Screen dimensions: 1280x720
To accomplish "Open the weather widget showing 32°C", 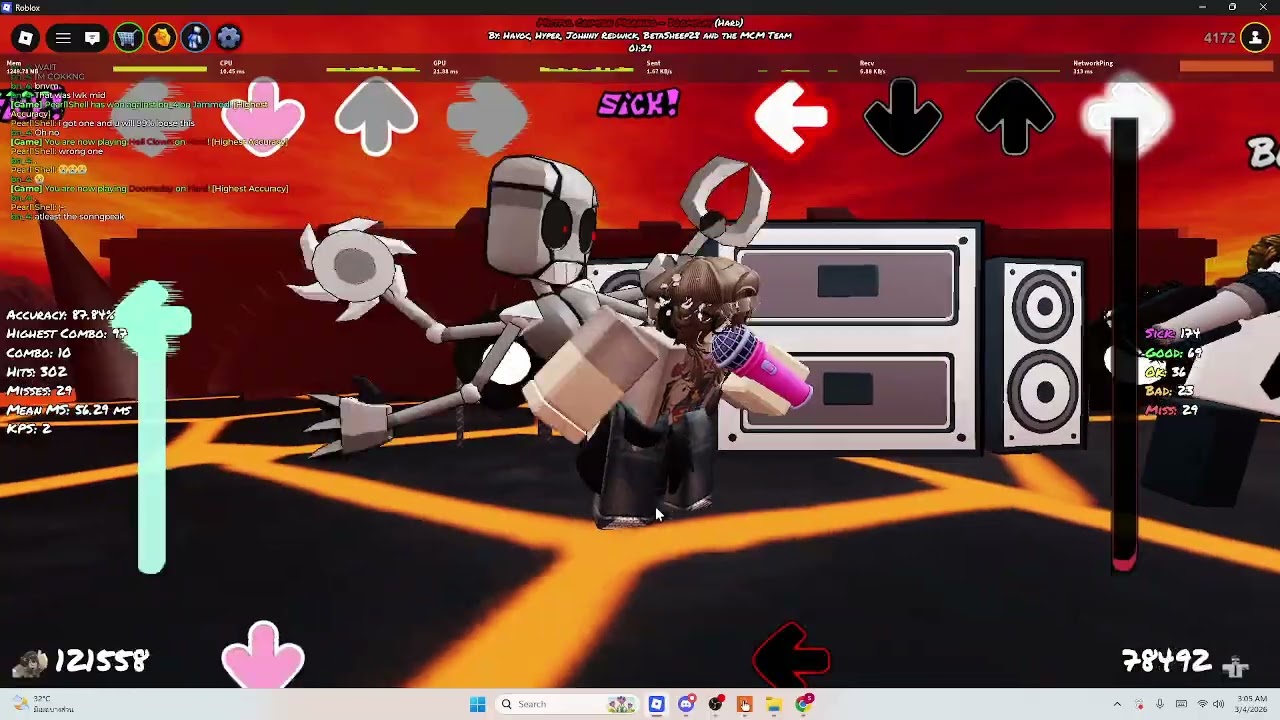I will tap(42, 704).
